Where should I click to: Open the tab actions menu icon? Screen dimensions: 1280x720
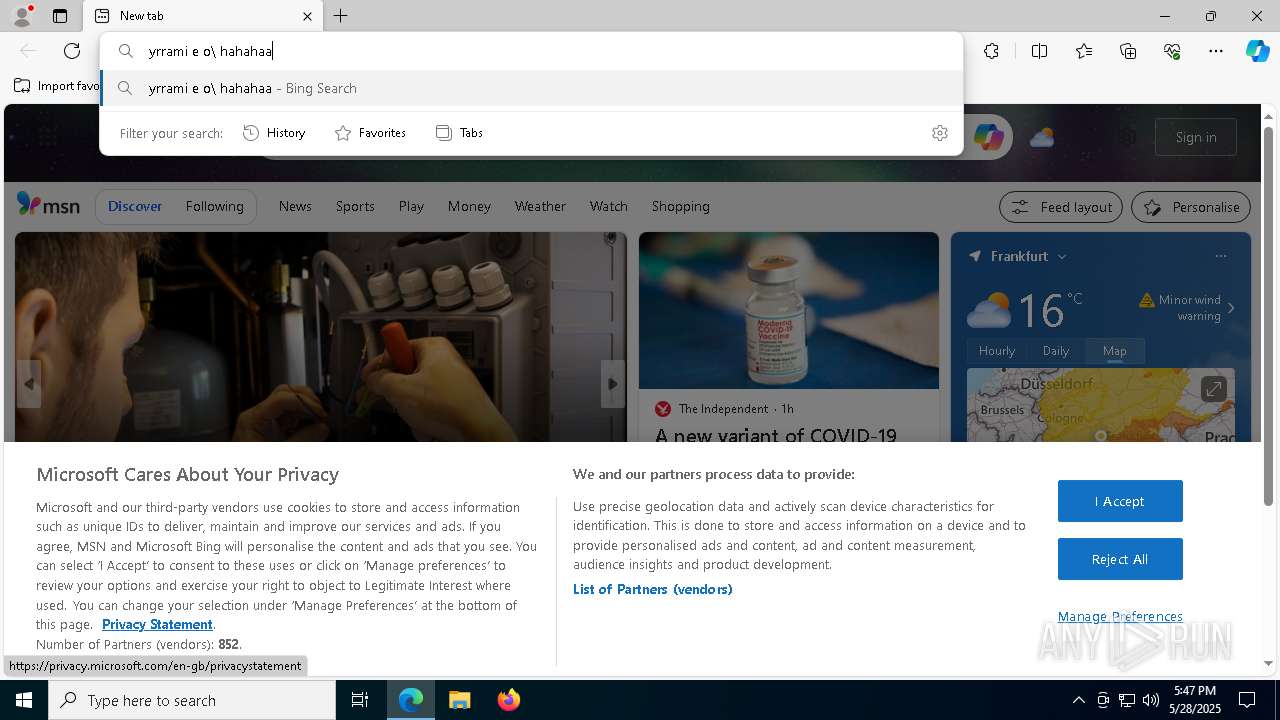click(60, 16)
